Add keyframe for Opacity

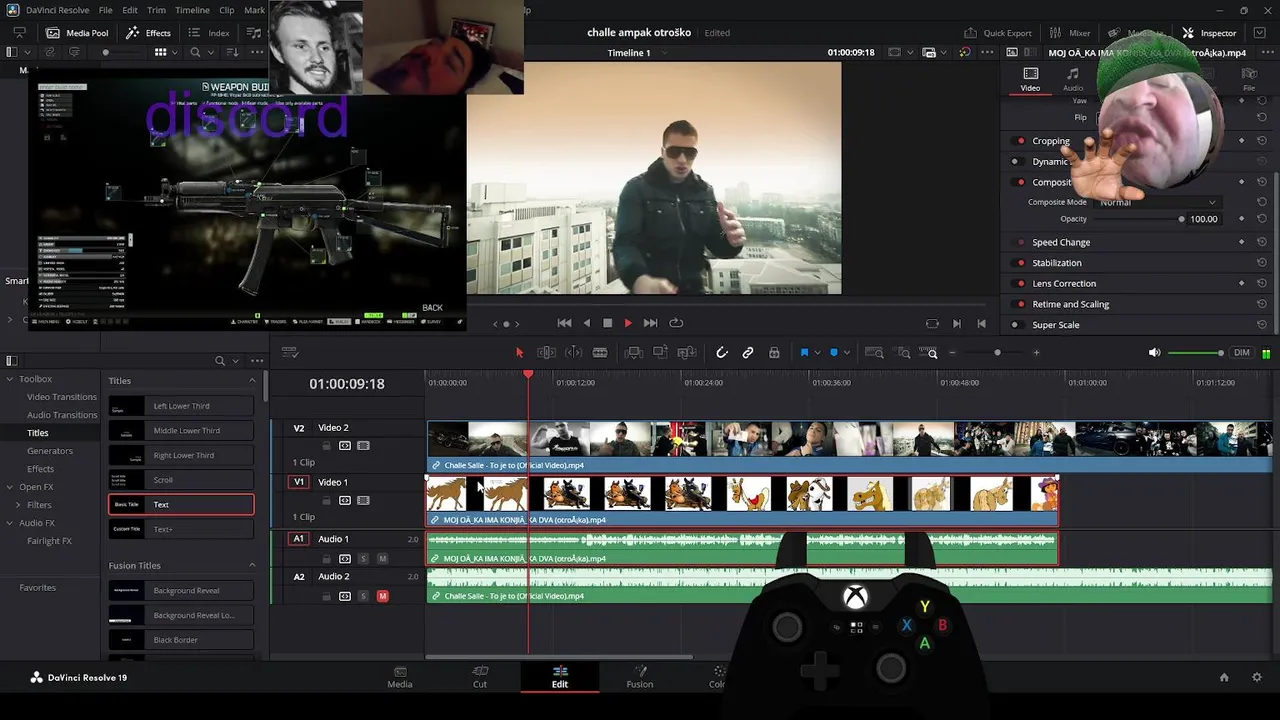click(1241, 219)
